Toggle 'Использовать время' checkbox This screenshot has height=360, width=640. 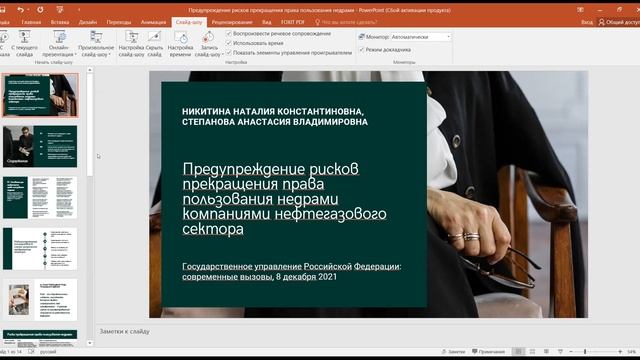(229, 43)
